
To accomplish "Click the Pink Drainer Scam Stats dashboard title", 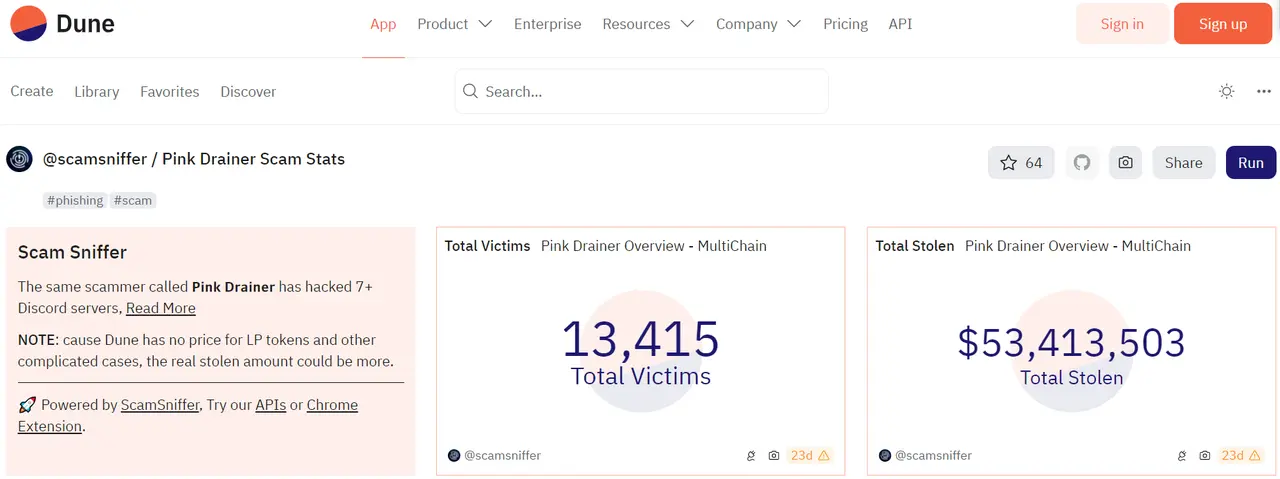I will pos(253,159).
